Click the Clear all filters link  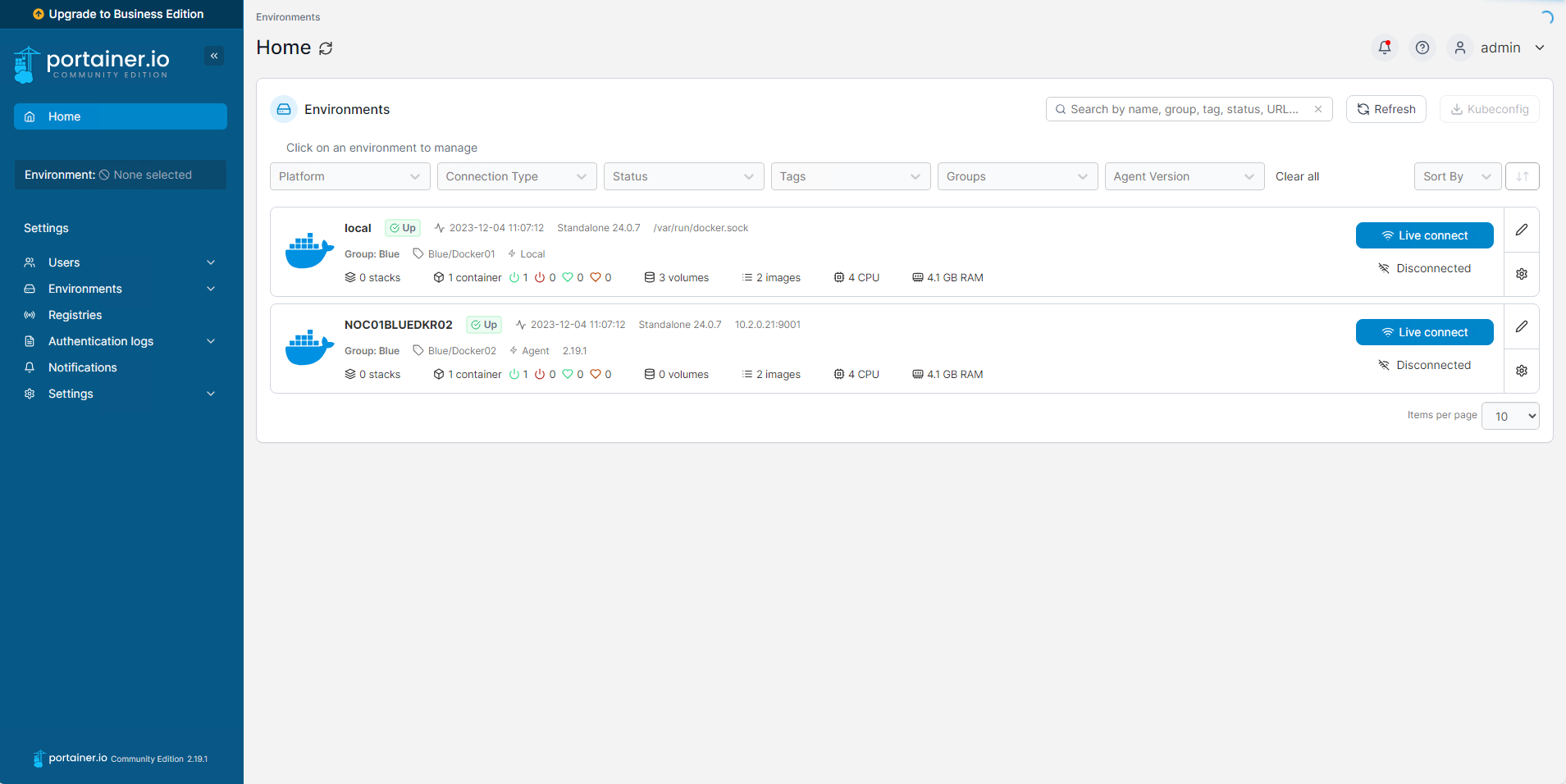coord(1297,176)
